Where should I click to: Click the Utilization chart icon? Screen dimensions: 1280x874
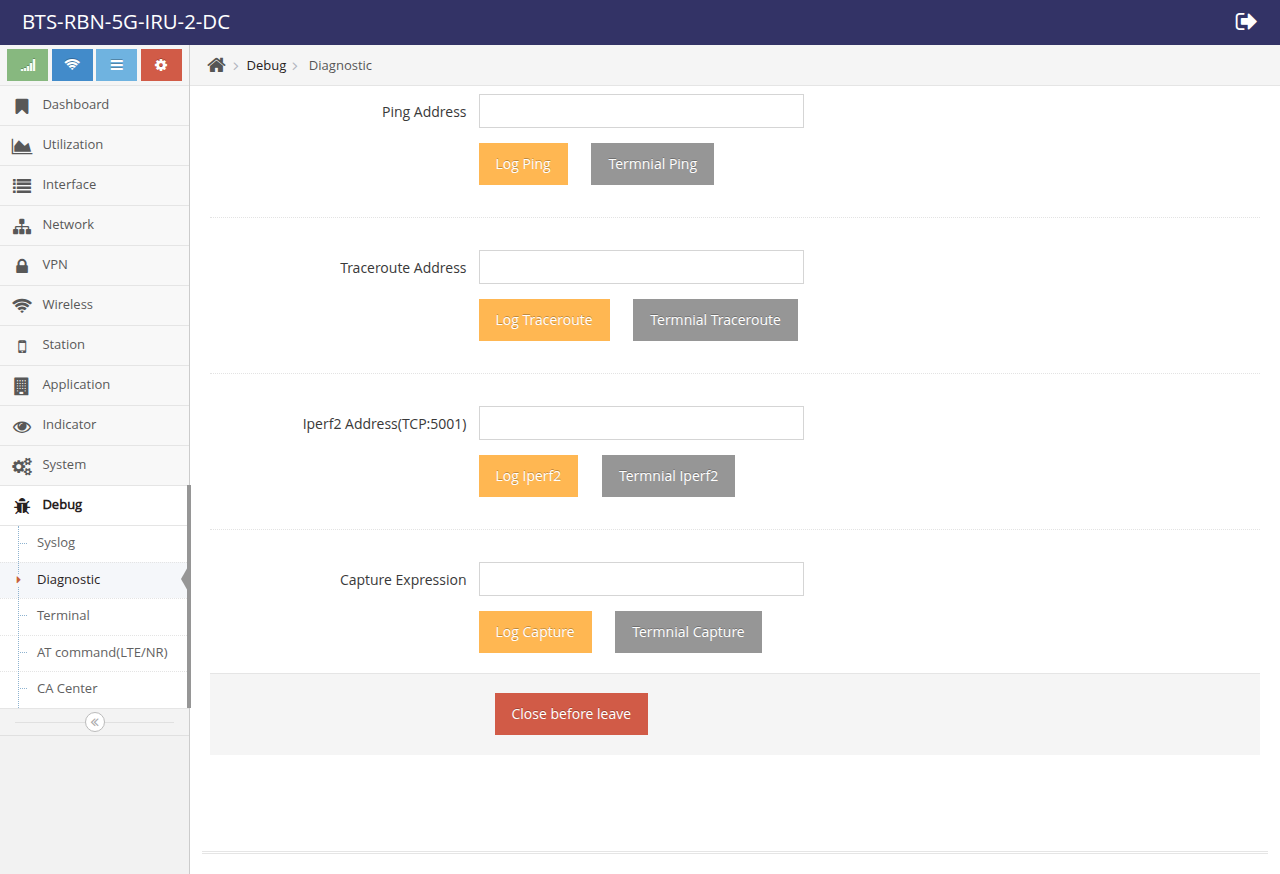click(22, 146)
